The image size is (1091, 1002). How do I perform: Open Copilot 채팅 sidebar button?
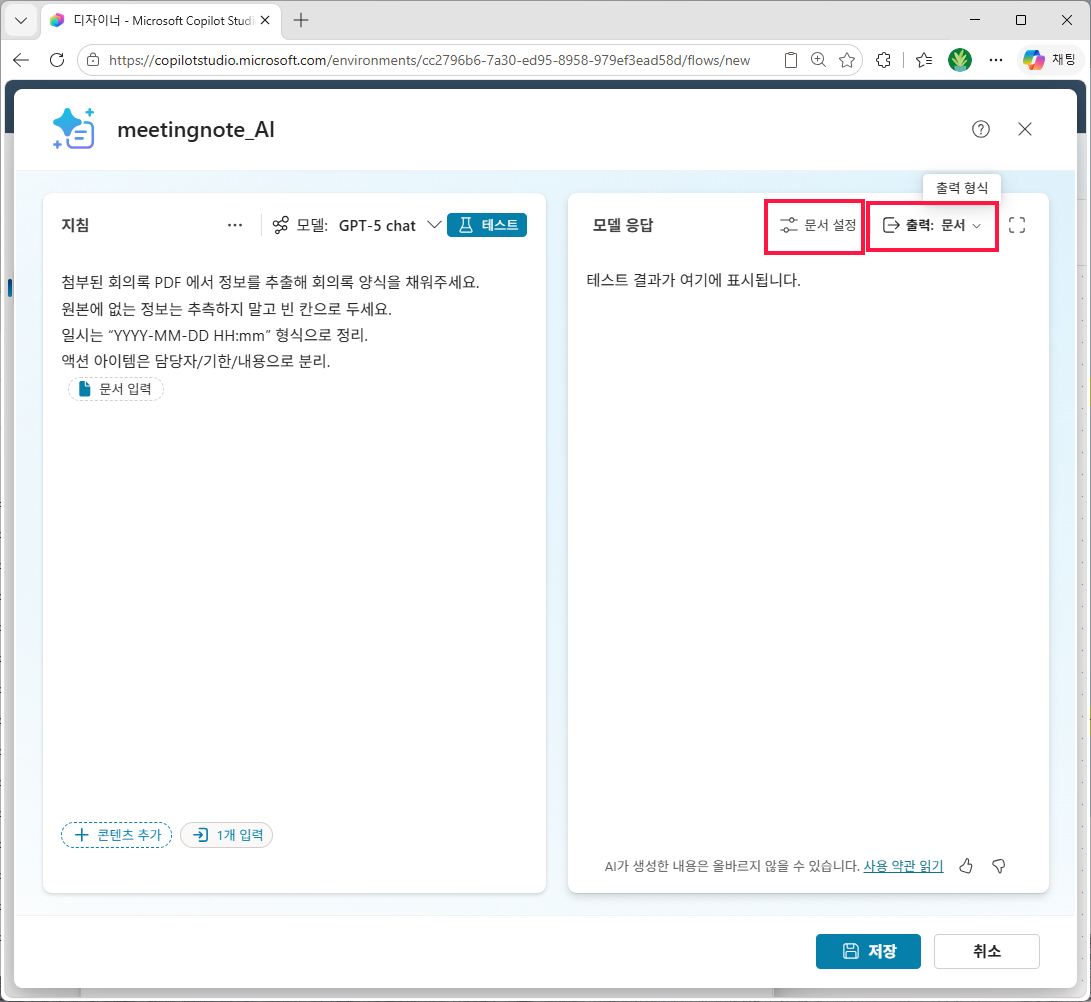pos(1049,61)
